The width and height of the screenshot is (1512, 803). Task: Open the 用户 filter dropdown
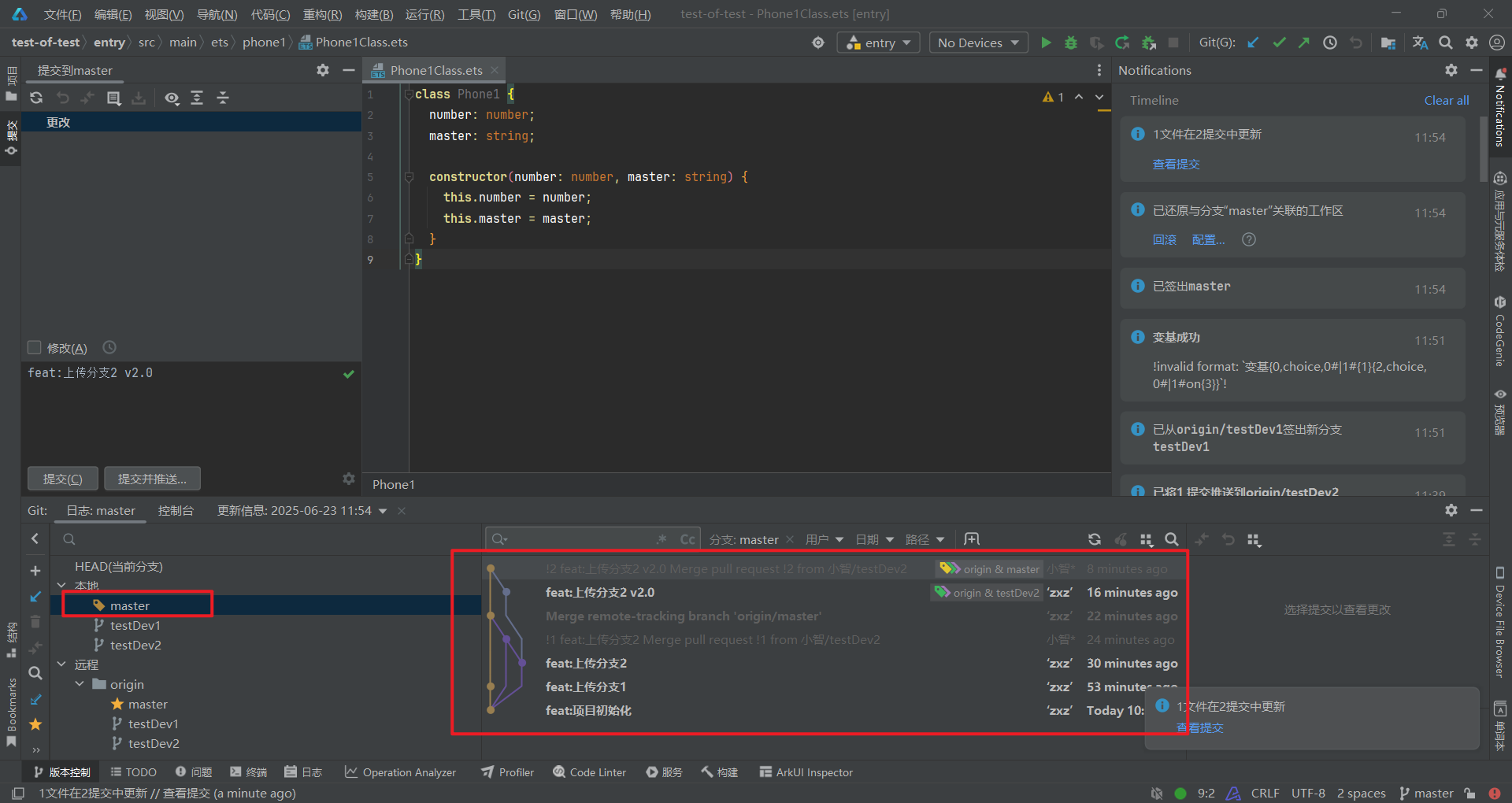pyautogui.click(x=825, y=539)
